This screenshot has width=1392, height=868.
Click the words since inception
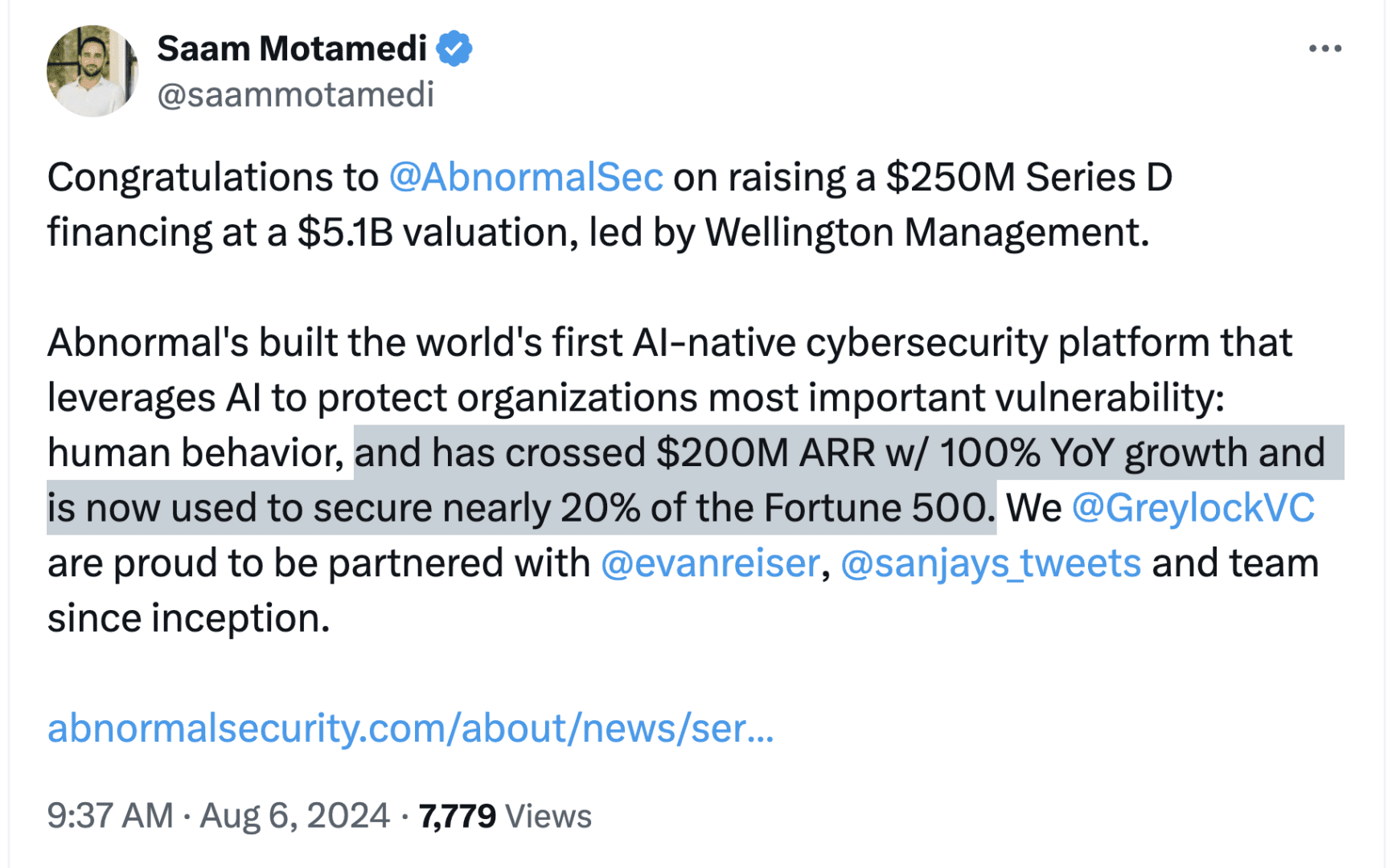coord(189,619)
